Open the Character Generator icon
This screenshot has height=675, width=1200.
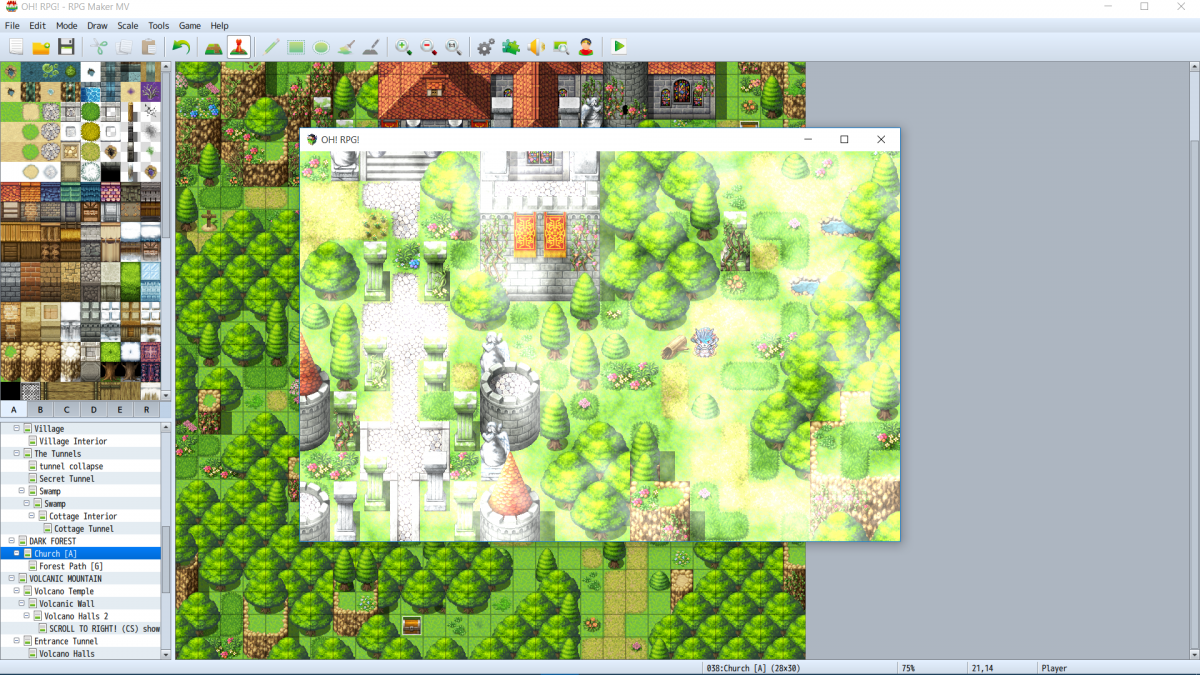[586, 46]
